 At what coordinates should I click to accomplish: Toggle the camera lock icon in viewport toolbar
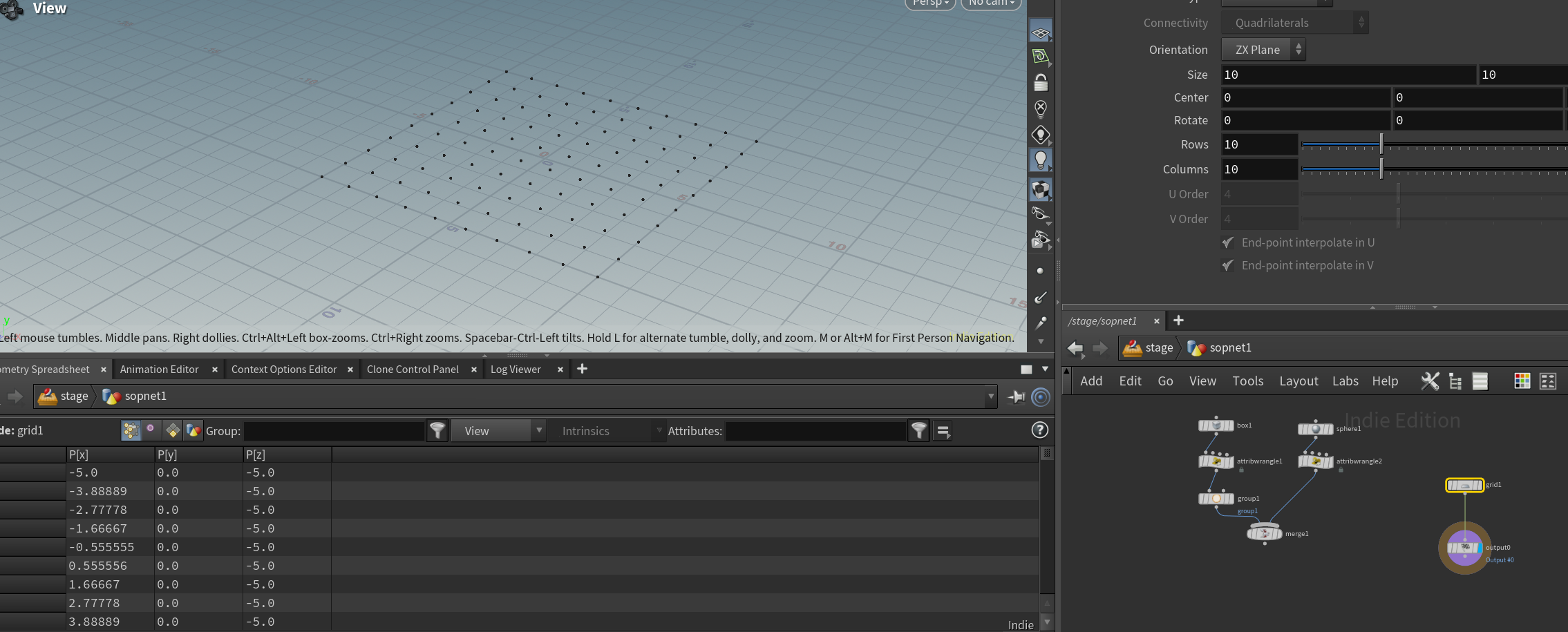[x=1040, y=82]
